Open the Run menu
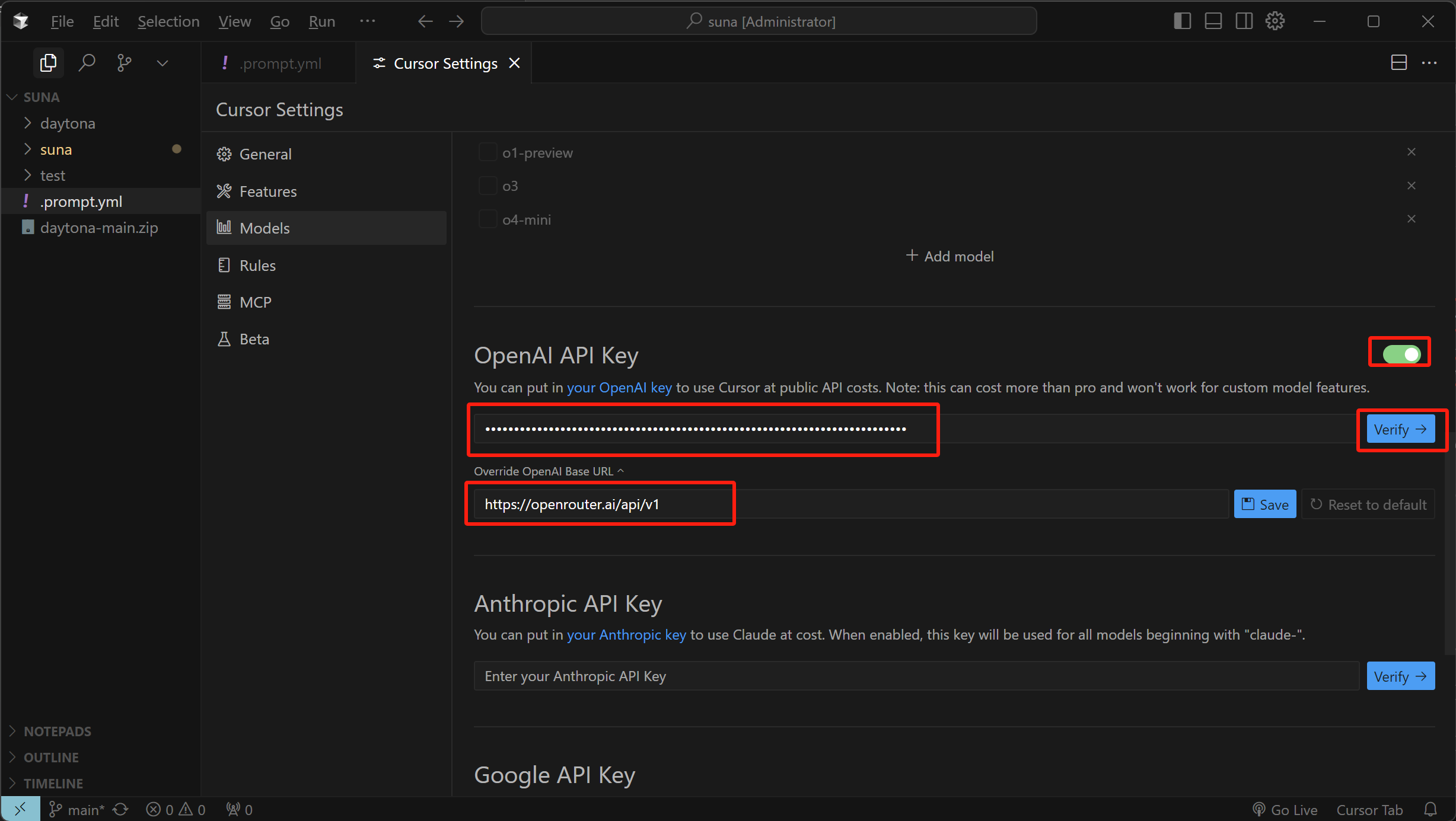The width and height of the screenshot is (1456, 821). [x=322, y=21]
